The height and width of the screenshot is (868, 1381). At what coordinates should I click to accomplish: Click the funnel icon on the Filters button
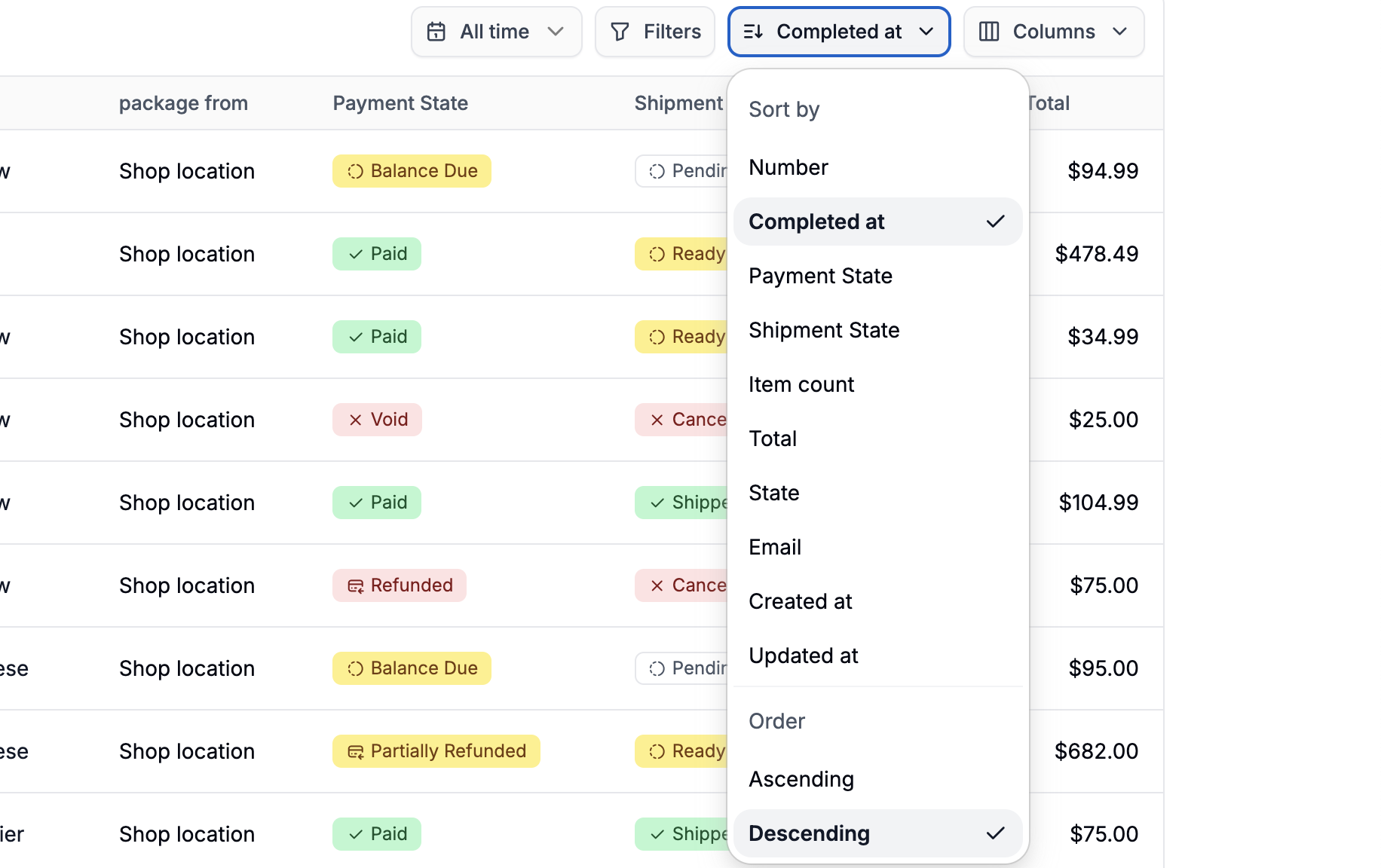point(619,31)
